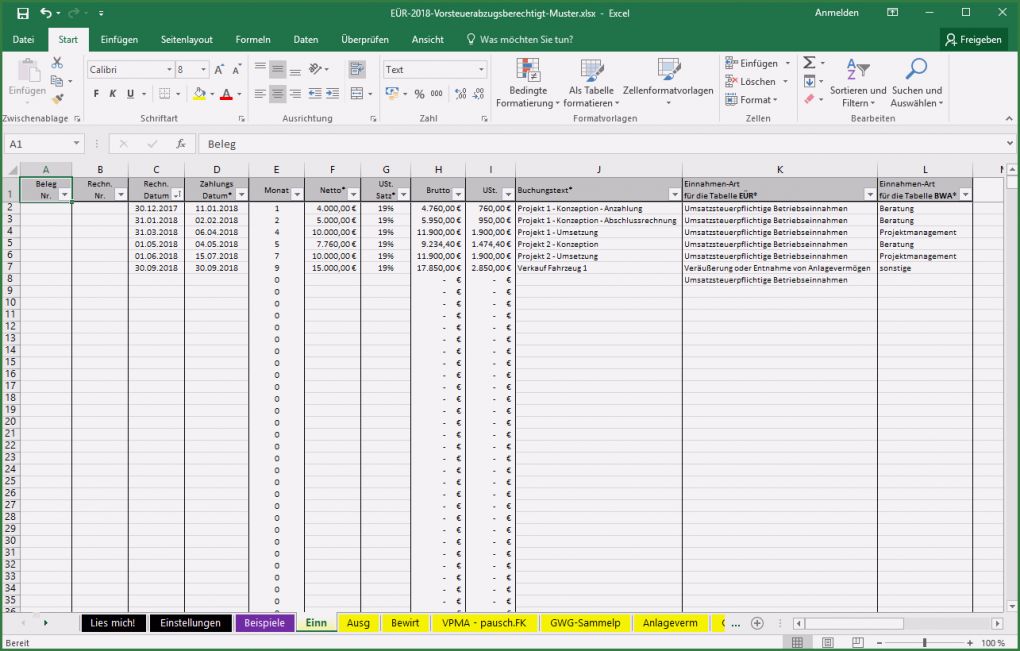Apply italic formatting with the K icon
Image resolution: width=1020 pixels, height=651 pixels.
(111, 93)
